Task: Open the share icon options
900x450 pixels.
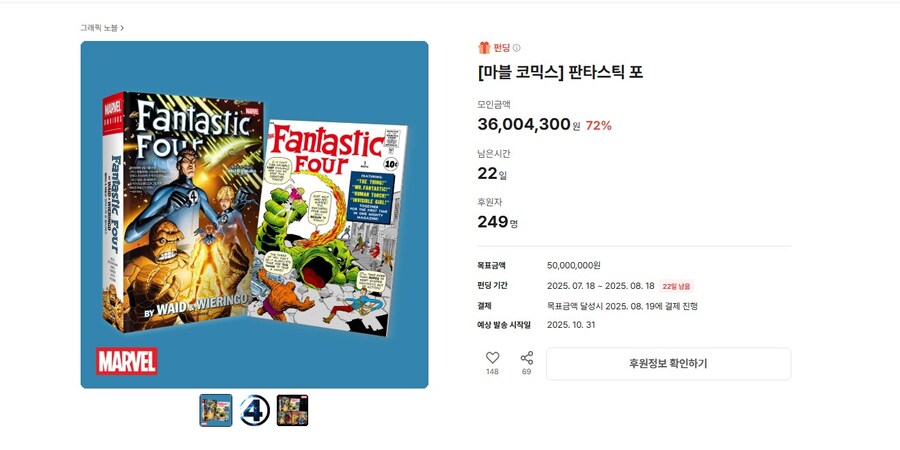Action: [x=526, y=358]
